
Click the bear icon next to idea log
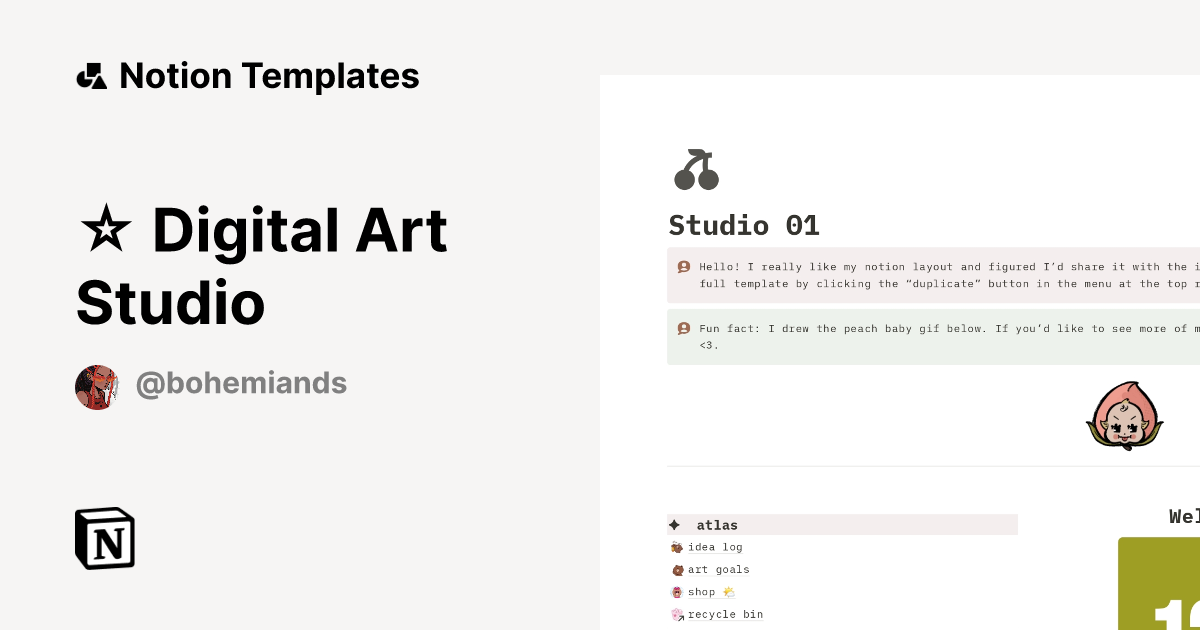[x=677, y=547]
